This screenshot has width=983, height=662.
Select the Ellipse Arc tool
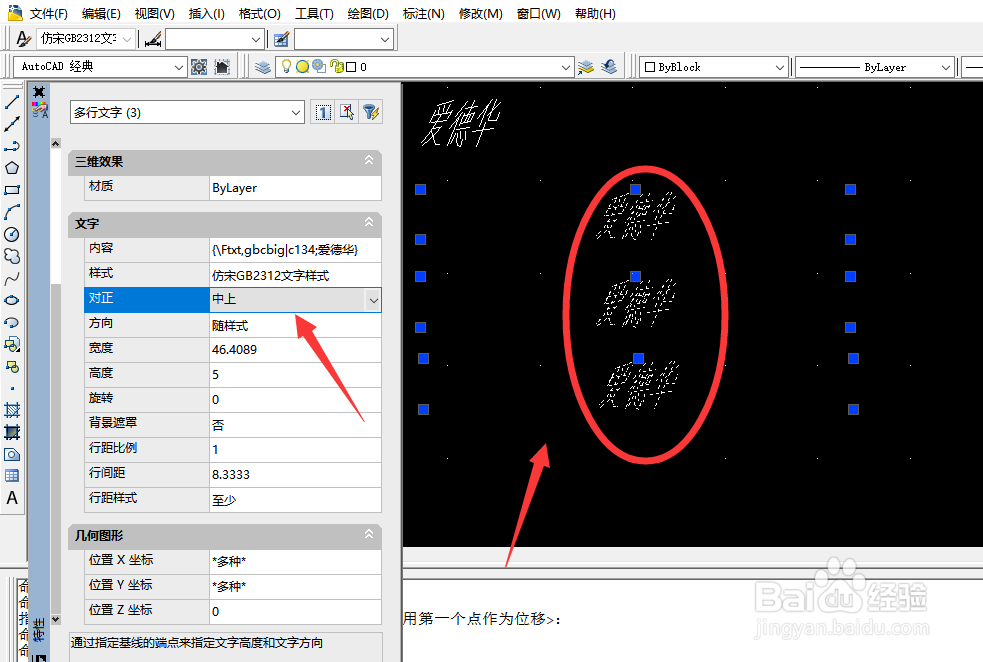tap(12, 322)
